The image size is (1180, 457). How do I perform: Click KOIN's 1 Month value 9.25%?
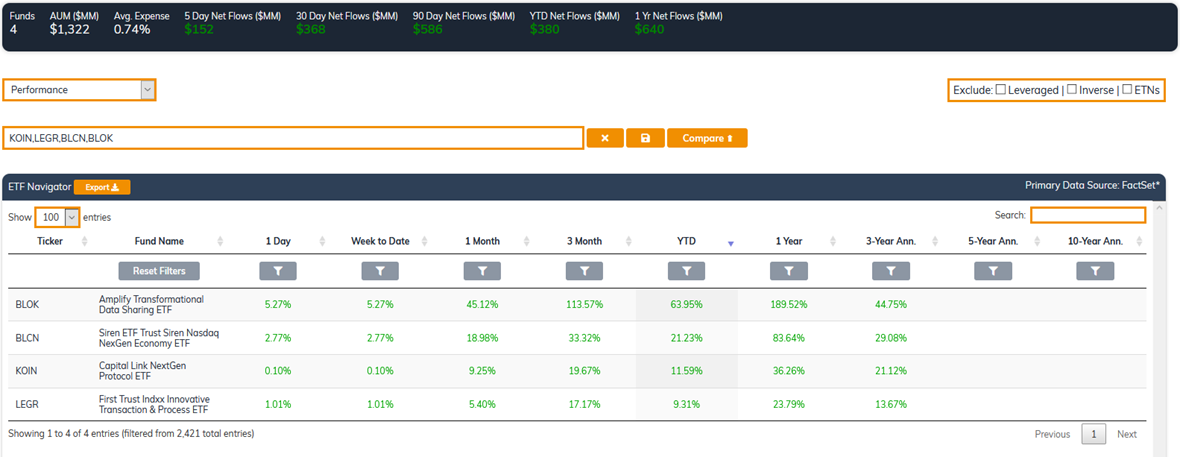[x=482, y=371]
